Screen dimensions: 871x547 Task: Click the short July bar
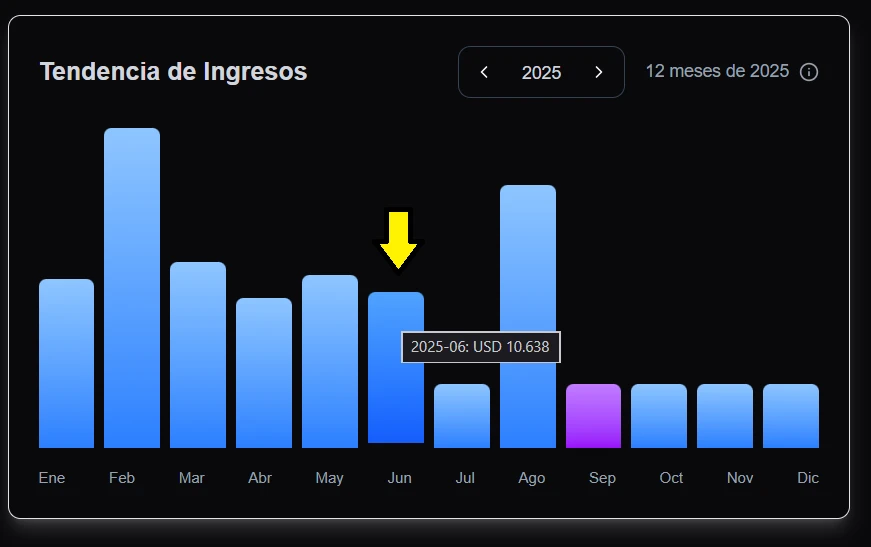click(462, 416)
